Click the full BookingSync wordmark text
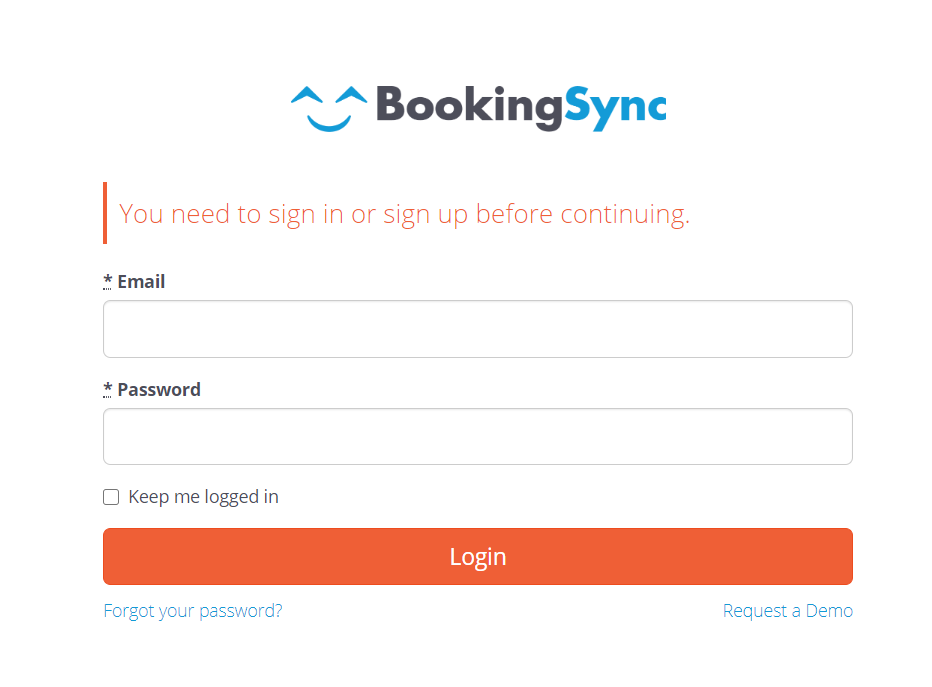The width and height of the screenshot is (932, 687). pyautogui.click(x=522, y=108)
